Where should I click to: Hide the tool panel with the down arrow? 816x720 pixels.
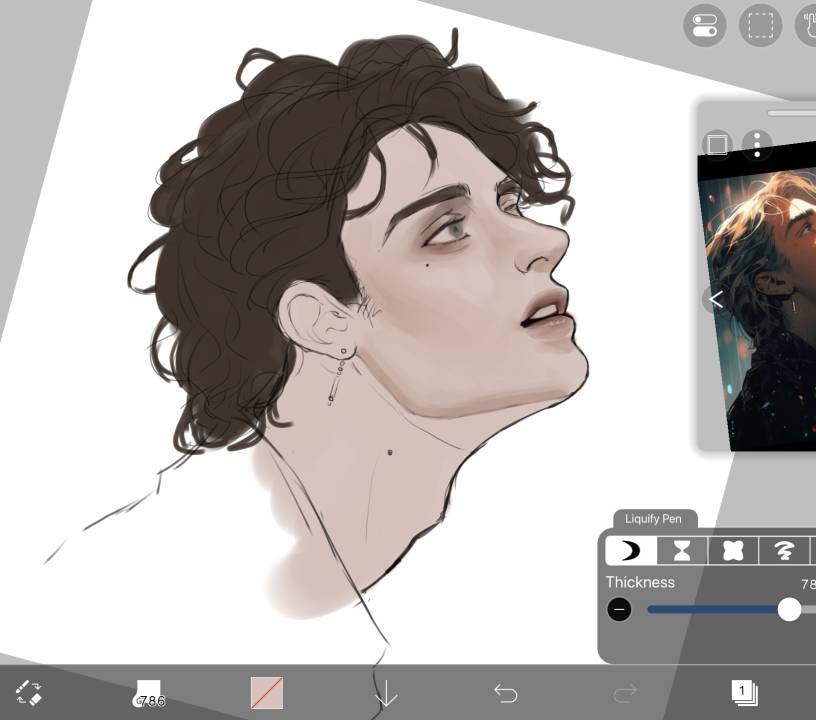click(386, 693)
